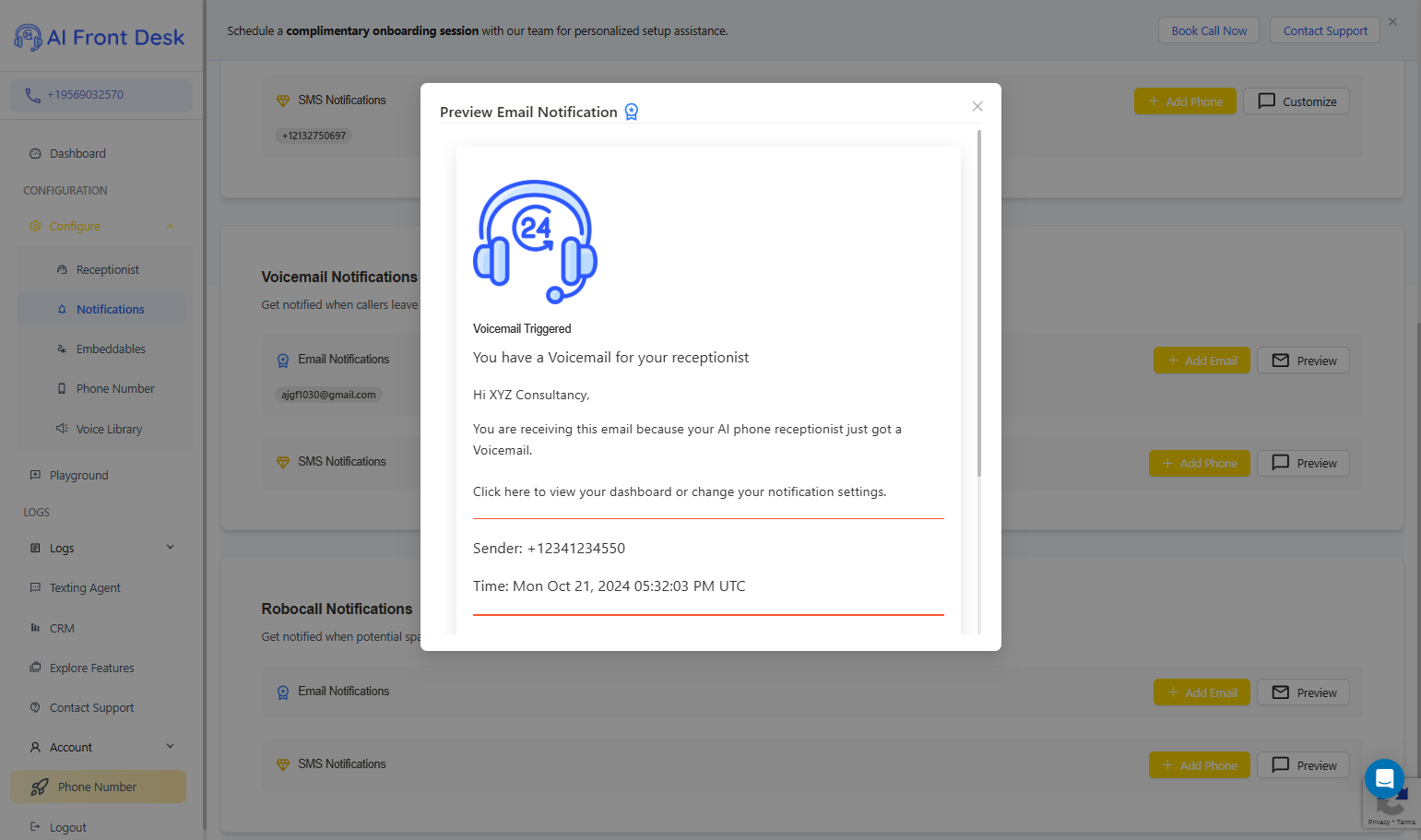Preview Robocall email notification
The width and height of the screenshot is (1421, 840).
pos(1303,692)
